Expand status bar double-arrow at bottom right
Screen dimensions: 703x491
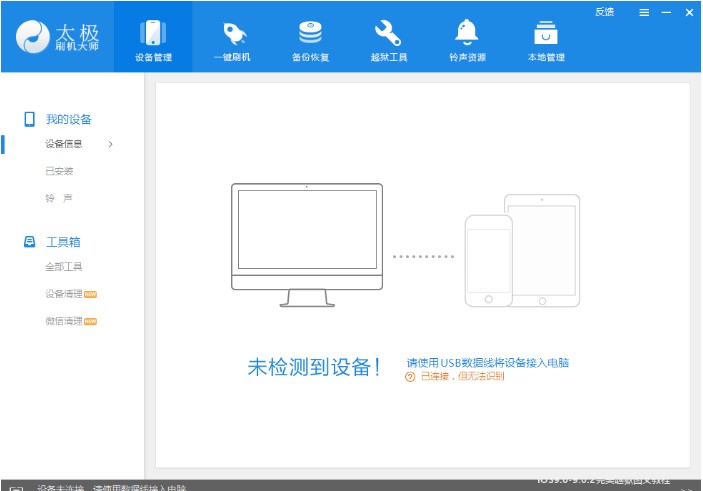click(686, 488)
